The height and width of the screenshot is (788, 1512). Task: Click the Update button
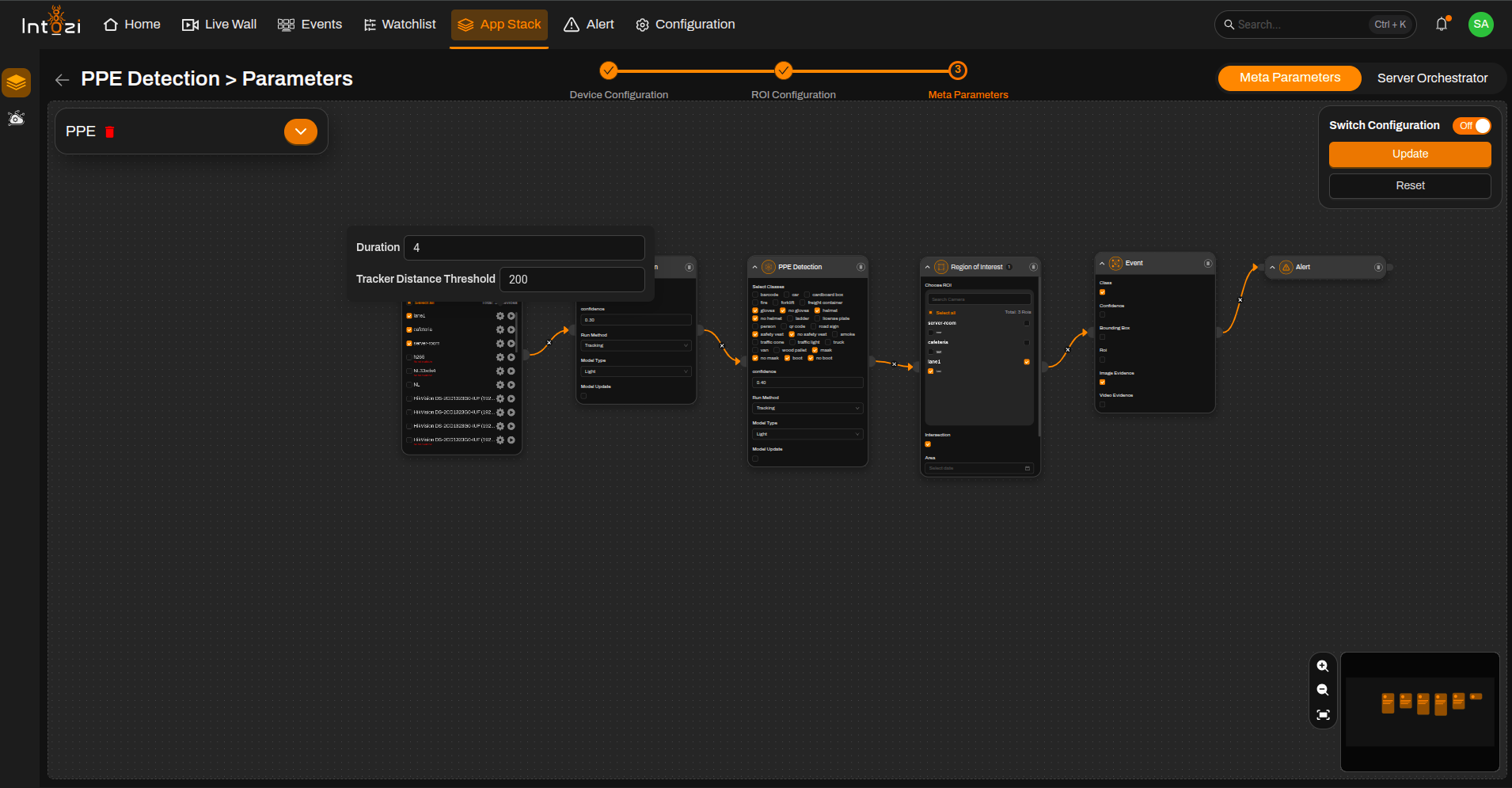[x=1410, y=154]
